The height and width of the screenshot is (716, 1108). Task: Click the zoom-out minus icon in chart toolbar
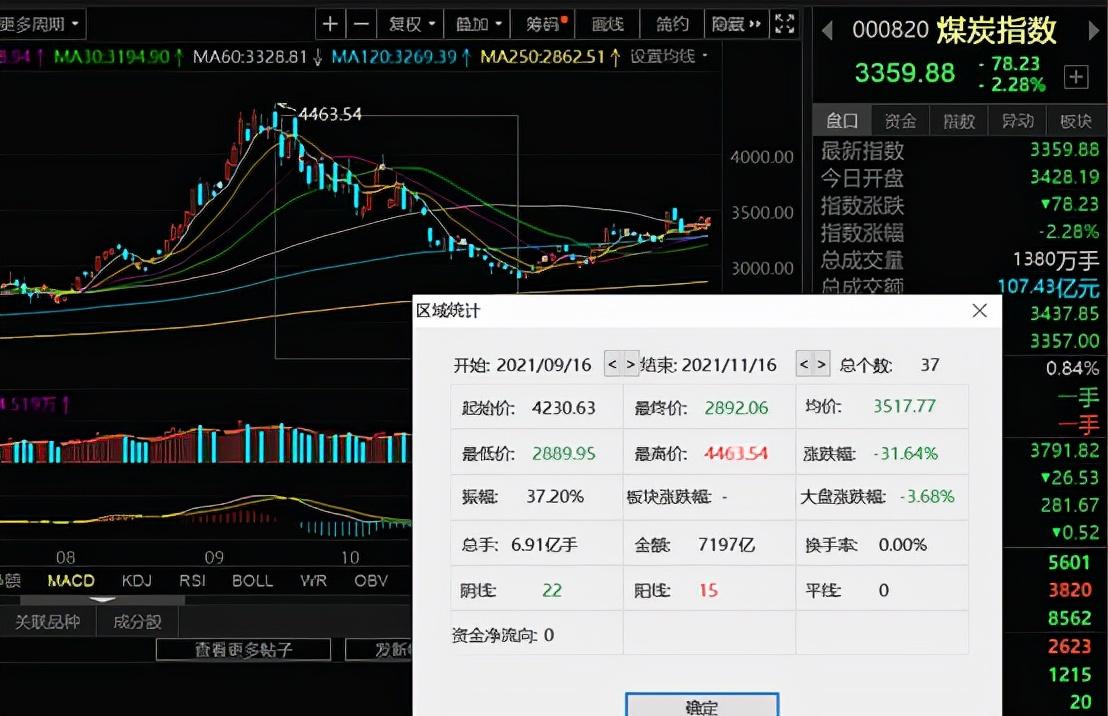361,25
